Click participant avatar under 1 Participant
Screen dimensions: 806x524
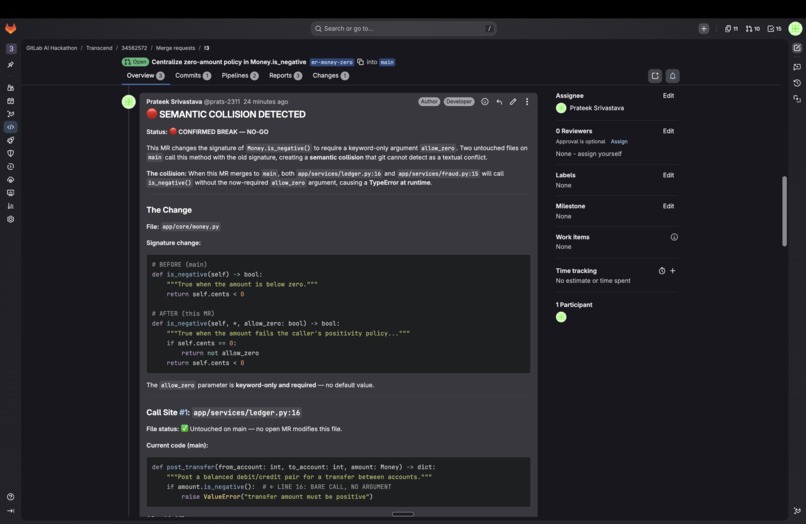pyautogui.click(x=561, y=317)
